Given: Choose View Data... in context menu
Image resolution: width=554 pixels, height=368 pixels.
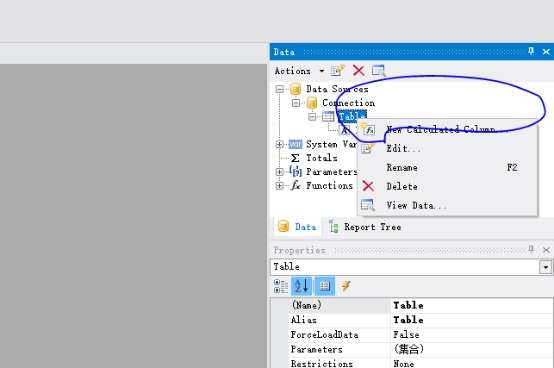Looking at the screenshot, I should point(447,205).
